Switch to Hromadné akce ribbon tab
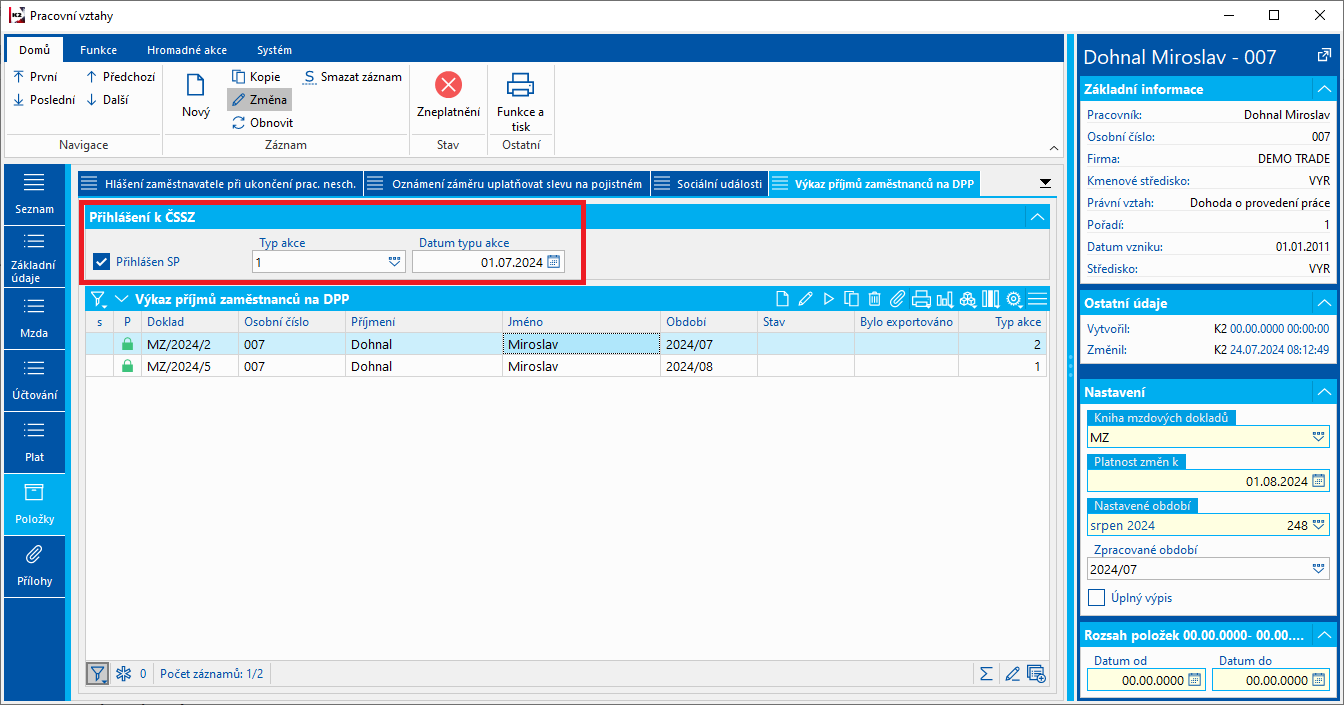The height and width of the screenshot is (705, 1344). [x=186, y=50]
